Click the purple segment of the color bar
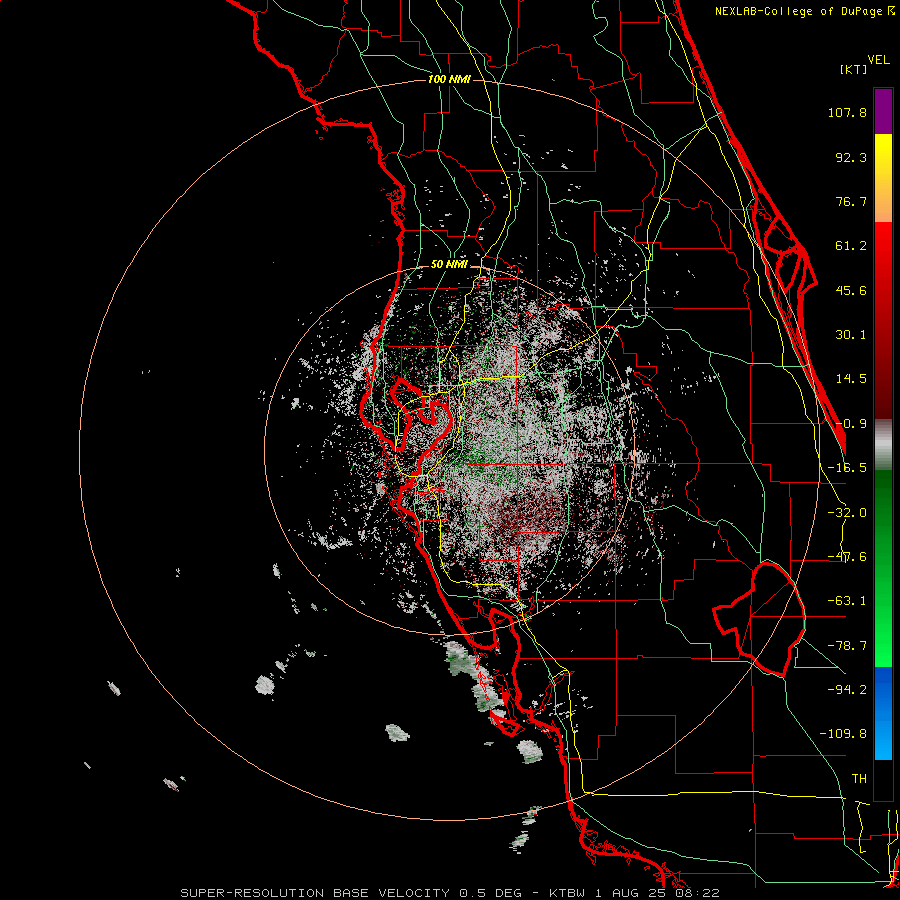This screenshot has width=900, height=900. coord(883,111)
